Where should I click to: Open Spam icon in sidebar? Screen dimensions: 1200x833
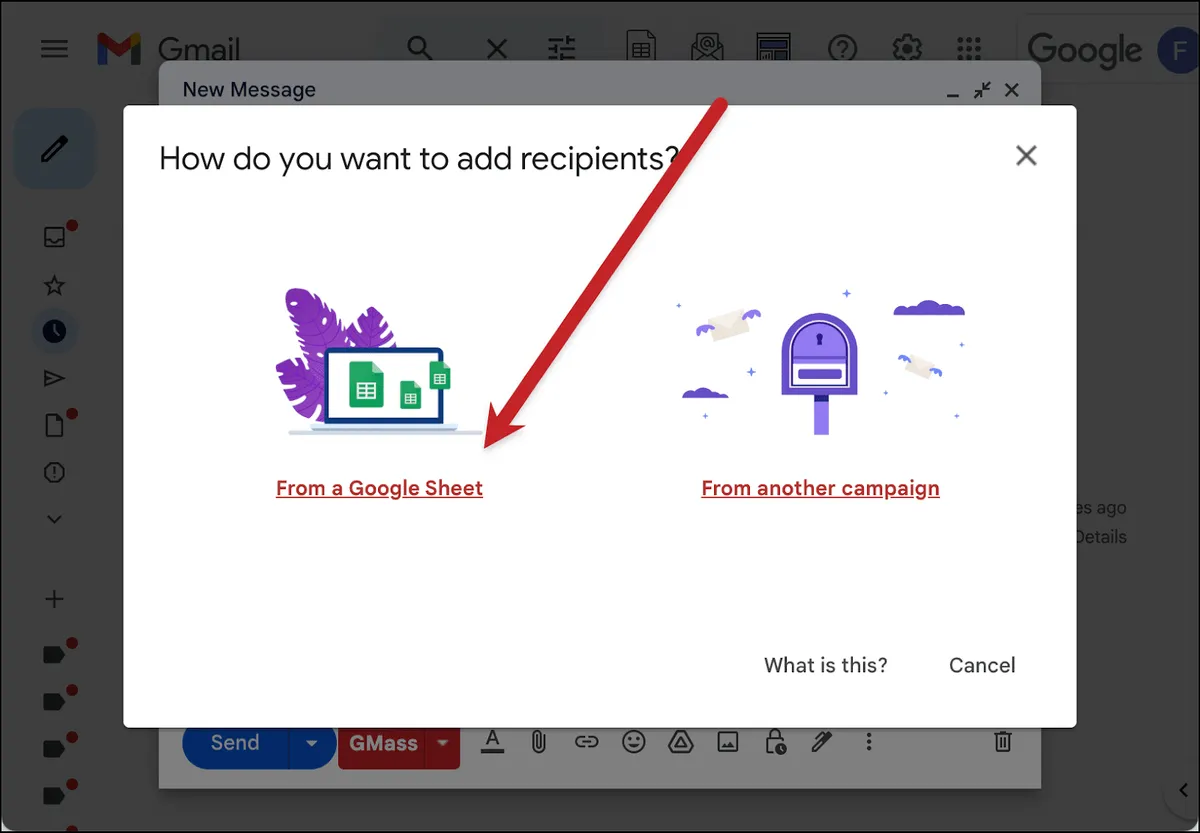pyautogui.click(x=55, y=472)
